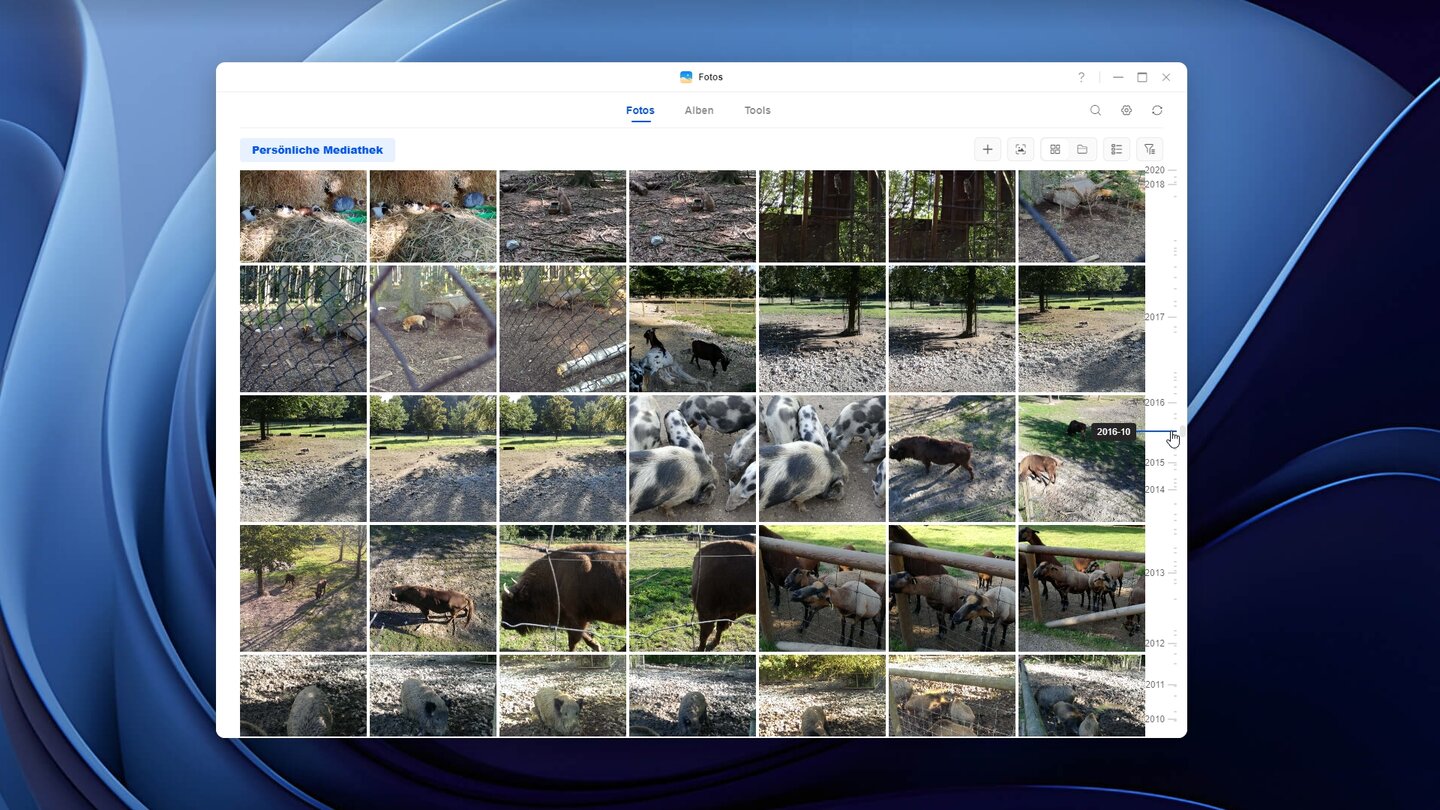Click the Persönliche Mediathek button

click(317, 150)
